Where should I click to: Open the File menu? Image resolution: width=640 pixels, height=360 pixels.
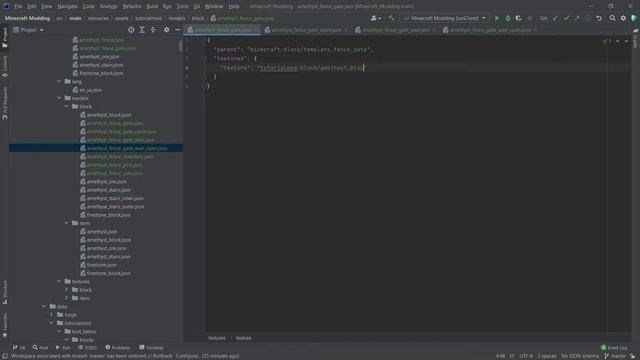coord(18,7)
